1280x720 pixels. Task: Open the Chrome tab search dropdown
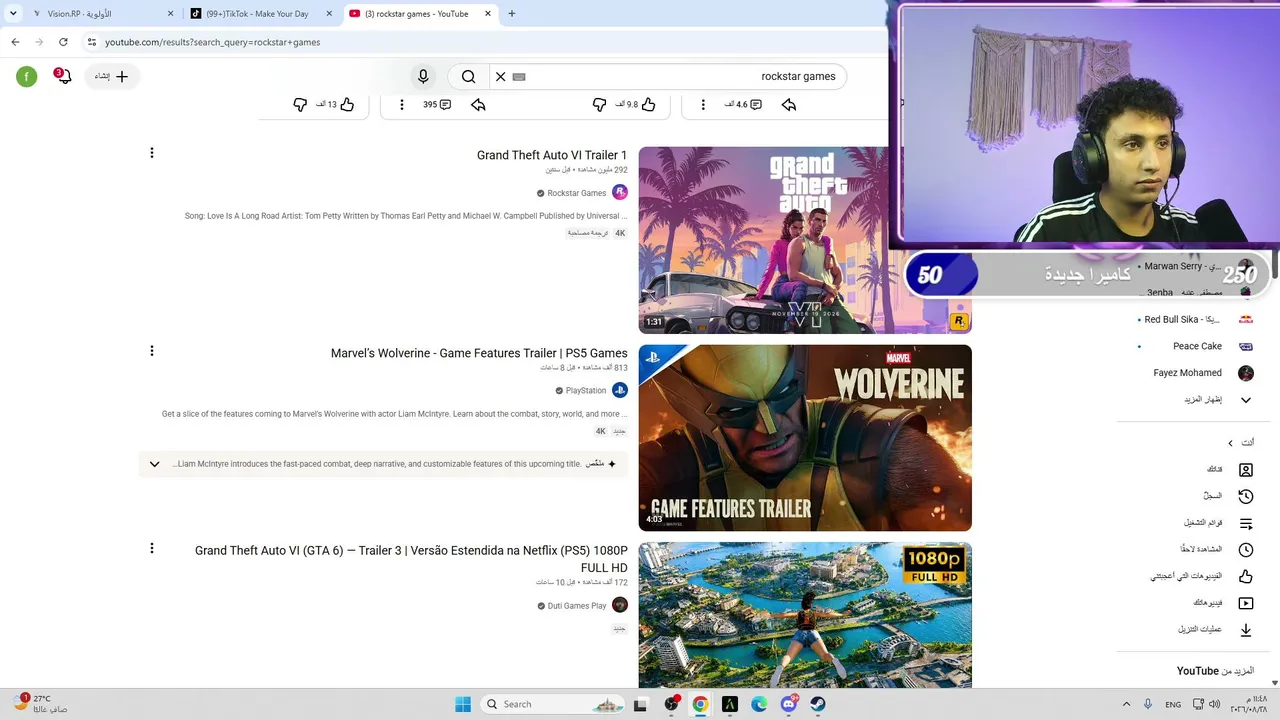click(x=13, y=14)
